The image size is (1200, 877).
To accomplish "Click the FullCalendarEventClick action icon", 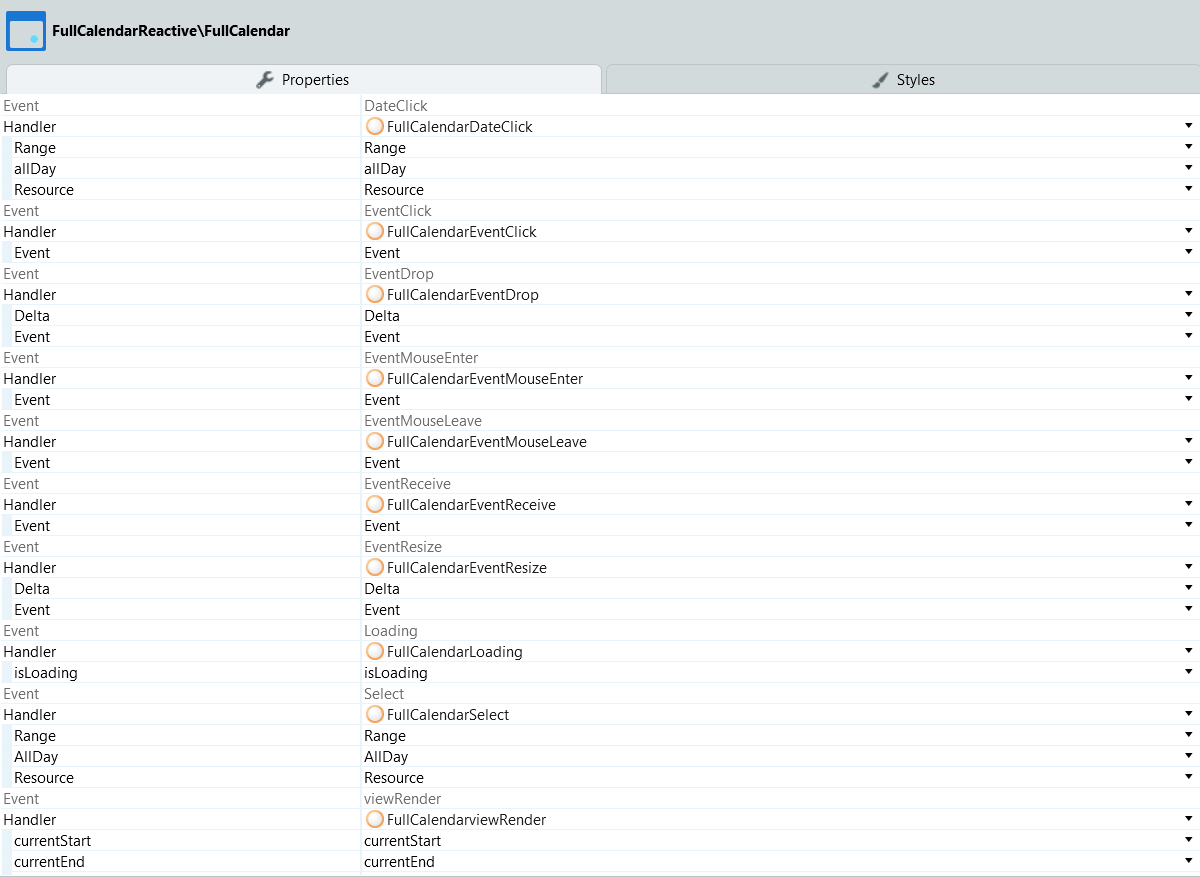I will coord(375,232).
